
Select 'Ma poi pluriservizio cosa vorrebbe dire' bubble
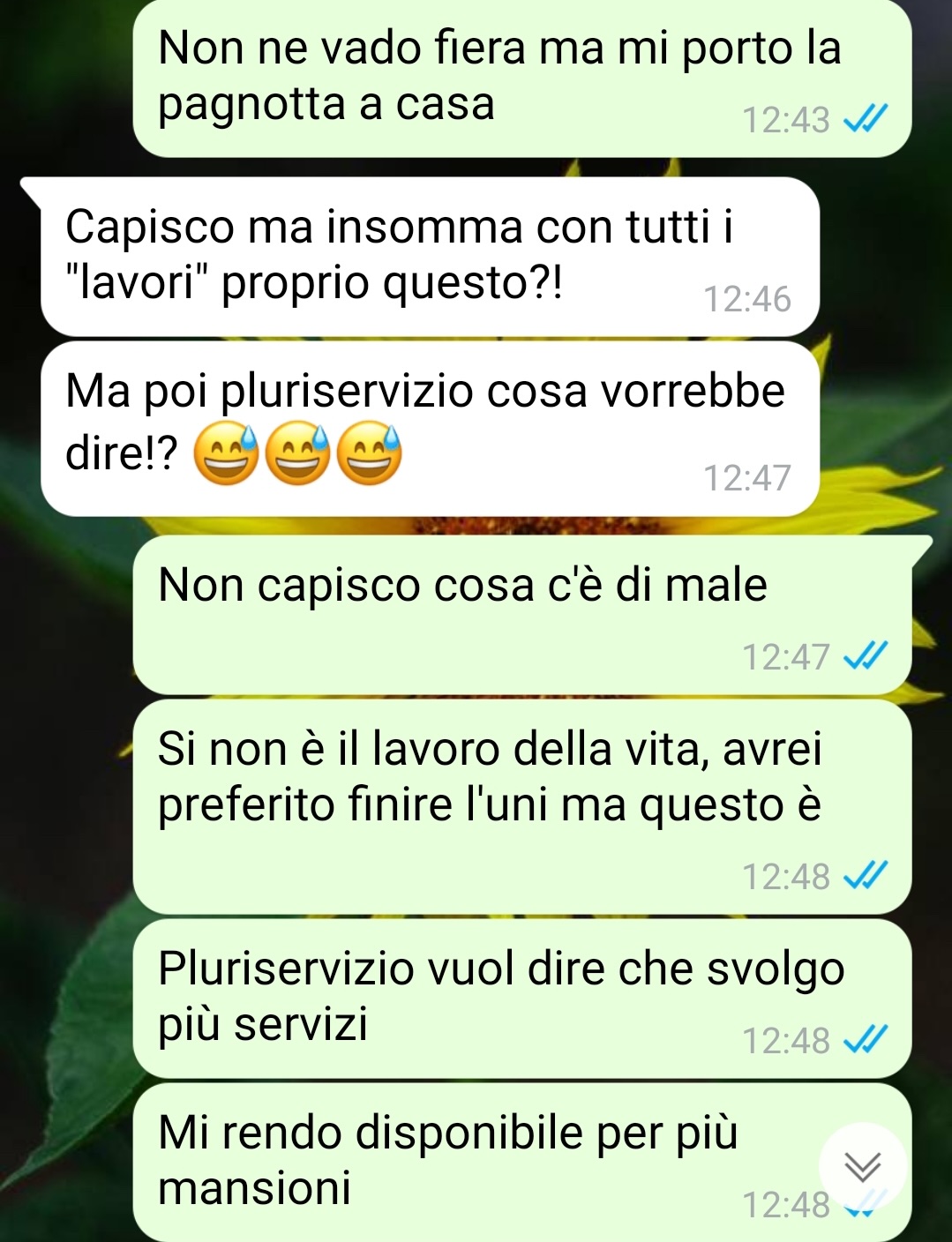(x=430, y=429)
